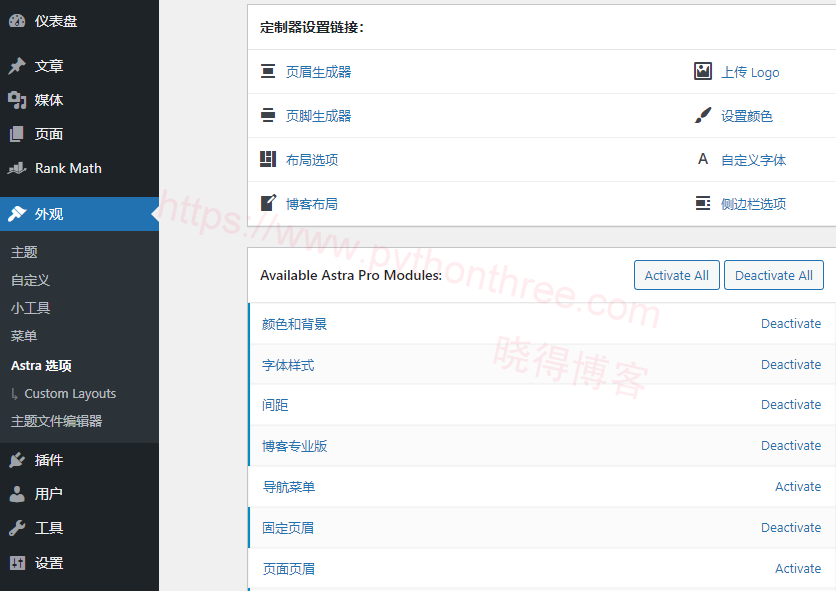836x591 pixels.
Task: Click the sliders icon beside 设置
Action: point(17,563)
